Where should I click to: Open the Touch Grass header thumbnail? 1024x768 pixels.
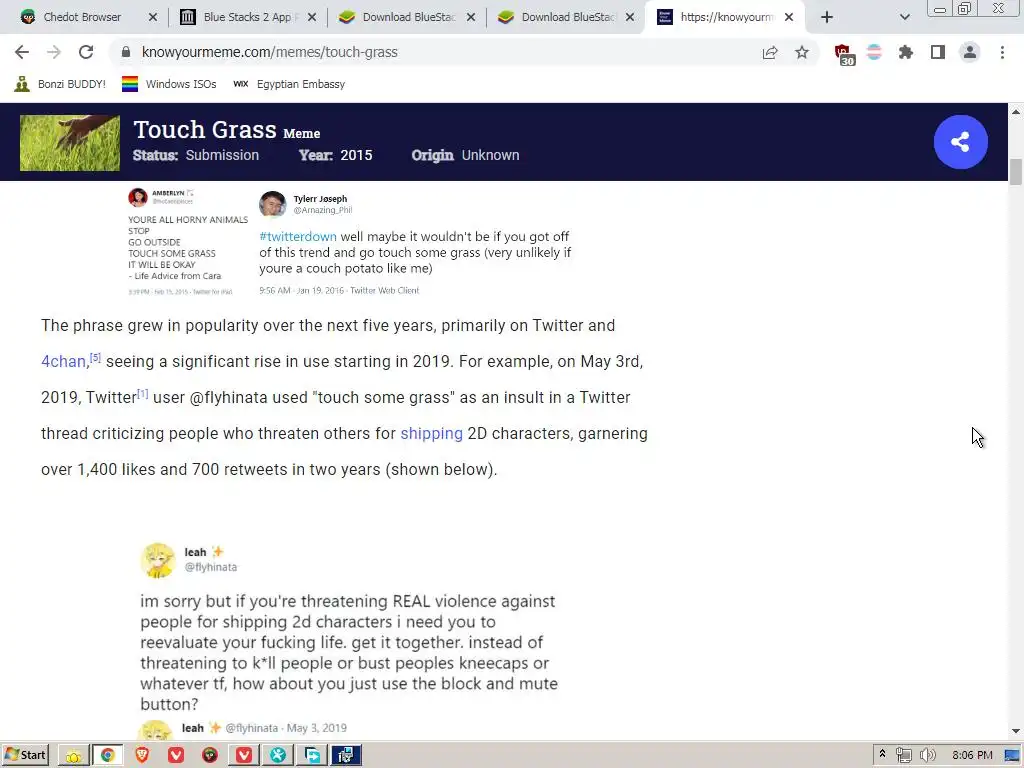(70, 143)
